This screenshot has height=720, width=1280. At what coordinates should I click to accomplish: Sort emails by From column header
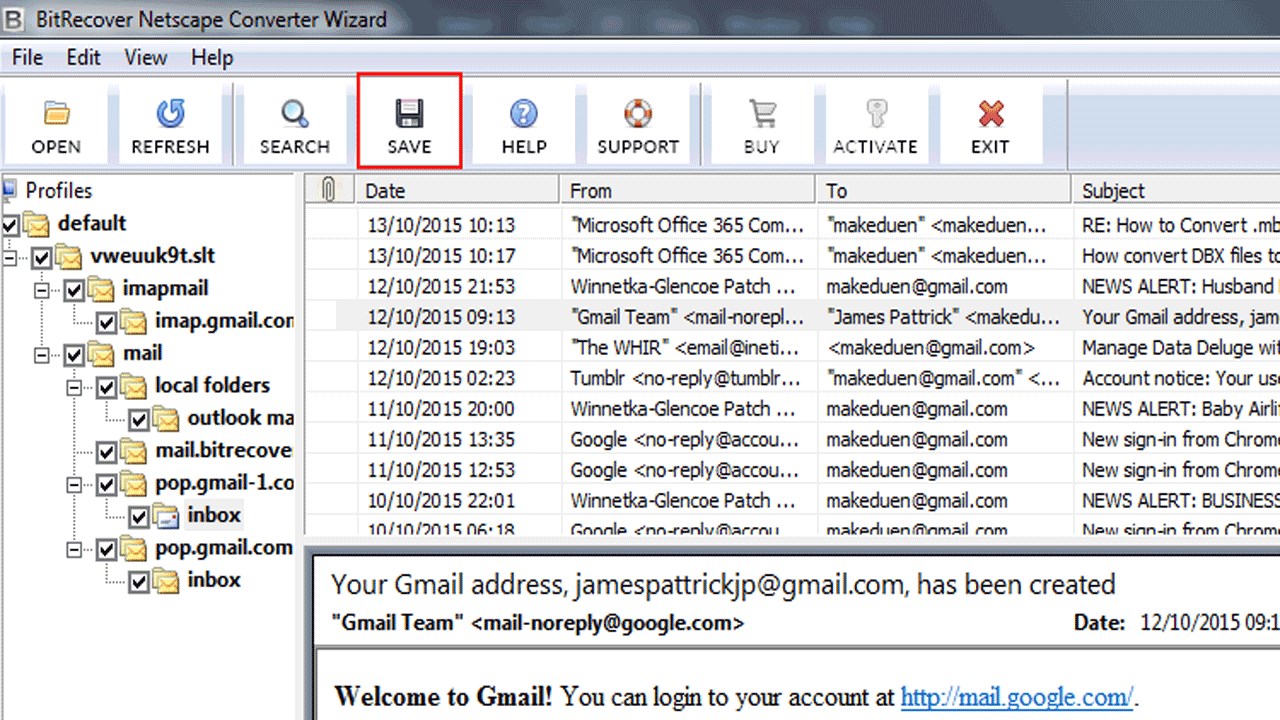688,189
